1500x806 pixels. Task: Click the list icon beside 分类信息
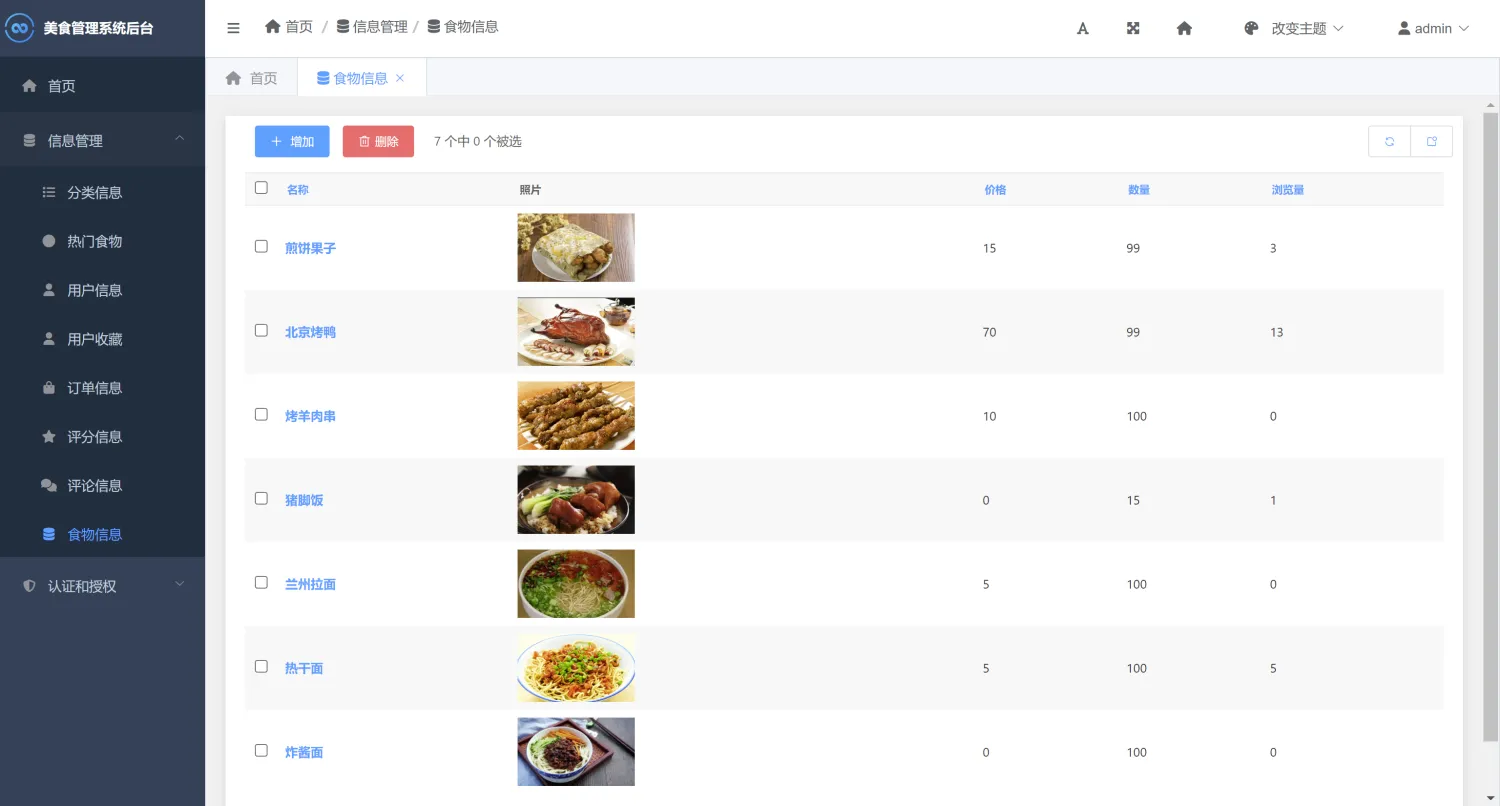coord(49,192)
